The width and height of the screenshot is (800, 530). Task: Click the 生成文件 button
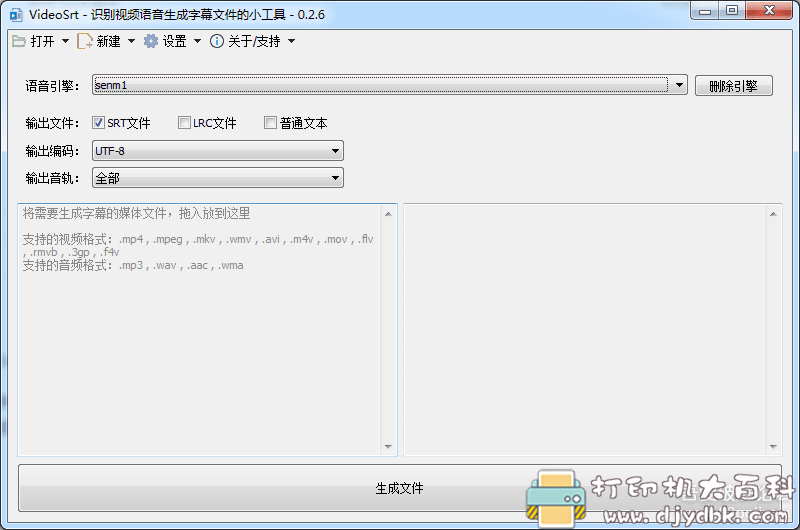pos(399,488)
